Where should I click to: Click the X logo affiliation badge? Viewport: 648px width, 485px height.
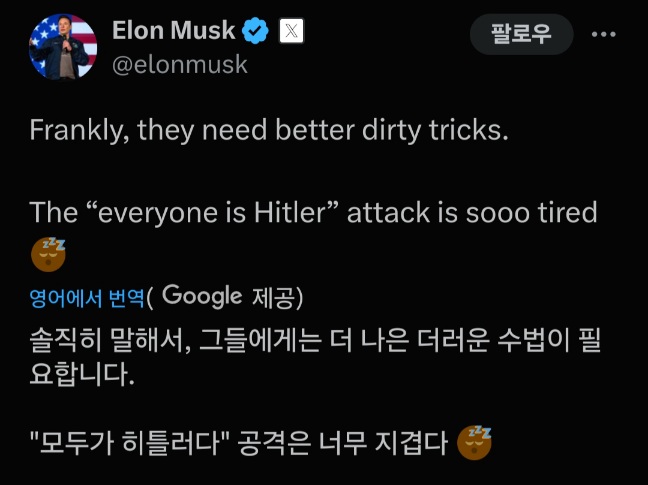290,32
